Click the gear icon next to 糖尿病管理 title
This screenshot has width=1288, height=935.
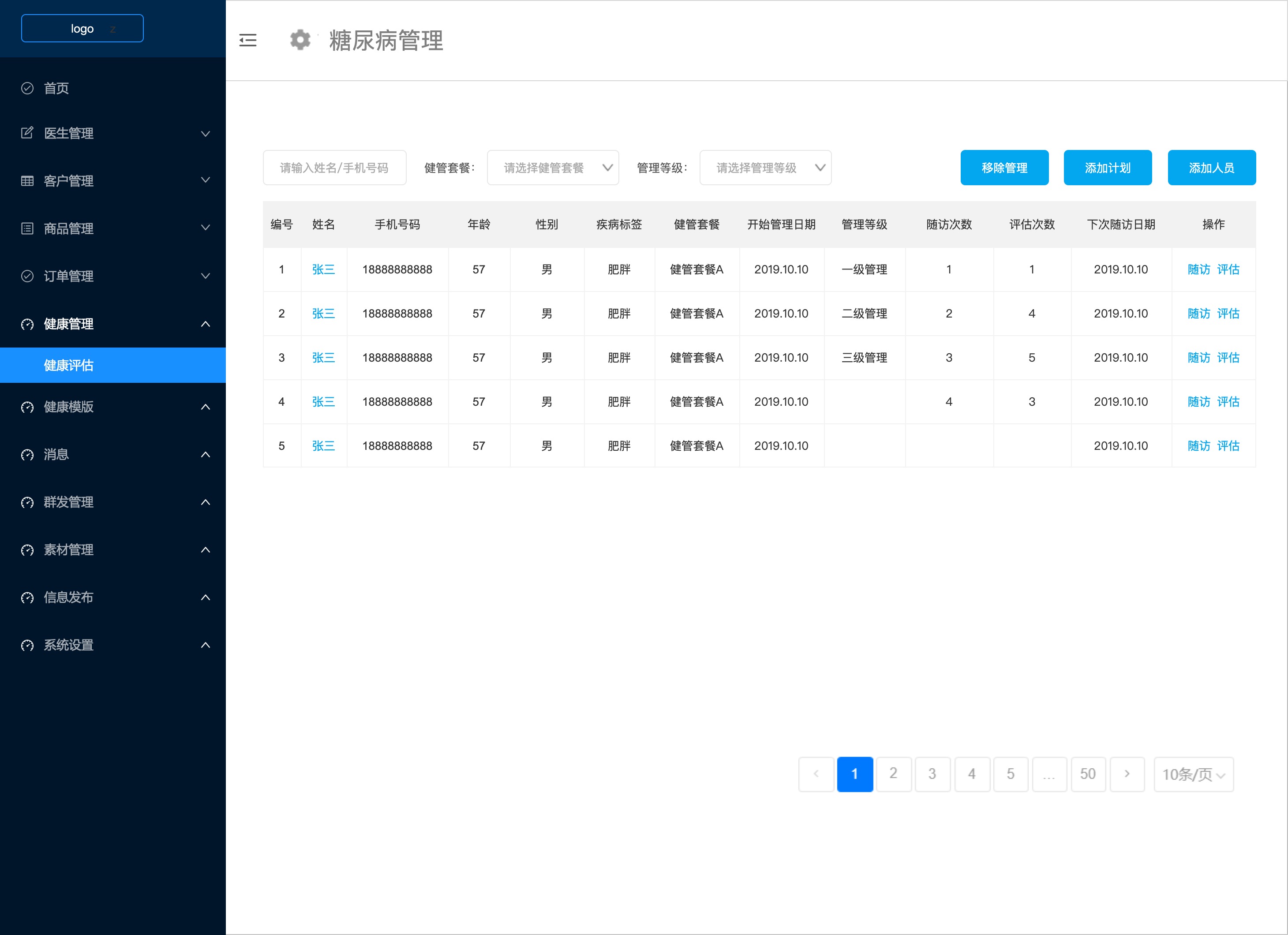click(x=300, y=40)
